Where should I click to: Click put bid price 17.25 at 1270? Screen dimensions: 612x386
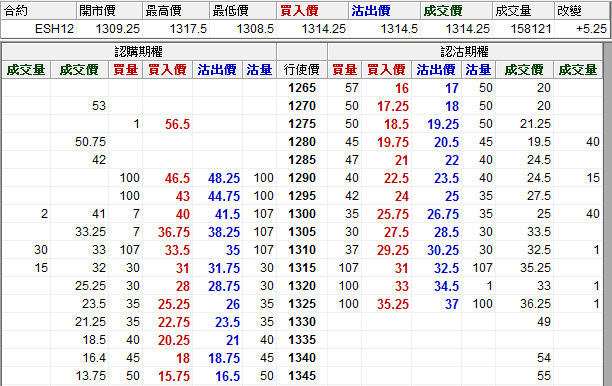pos(393,106)
